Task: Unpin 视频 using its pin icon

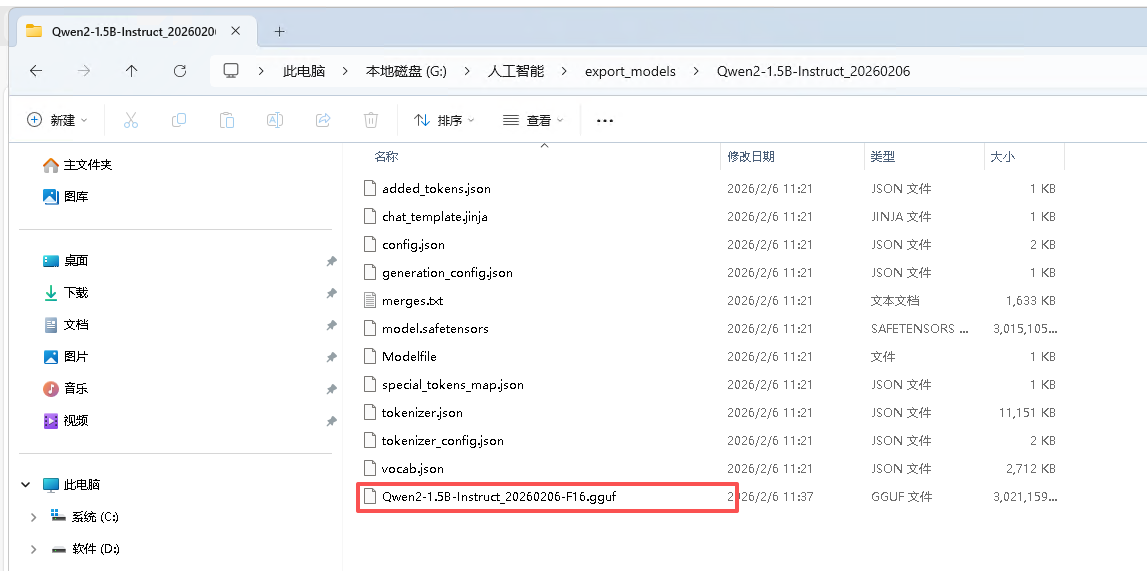Action: [331, 421]
